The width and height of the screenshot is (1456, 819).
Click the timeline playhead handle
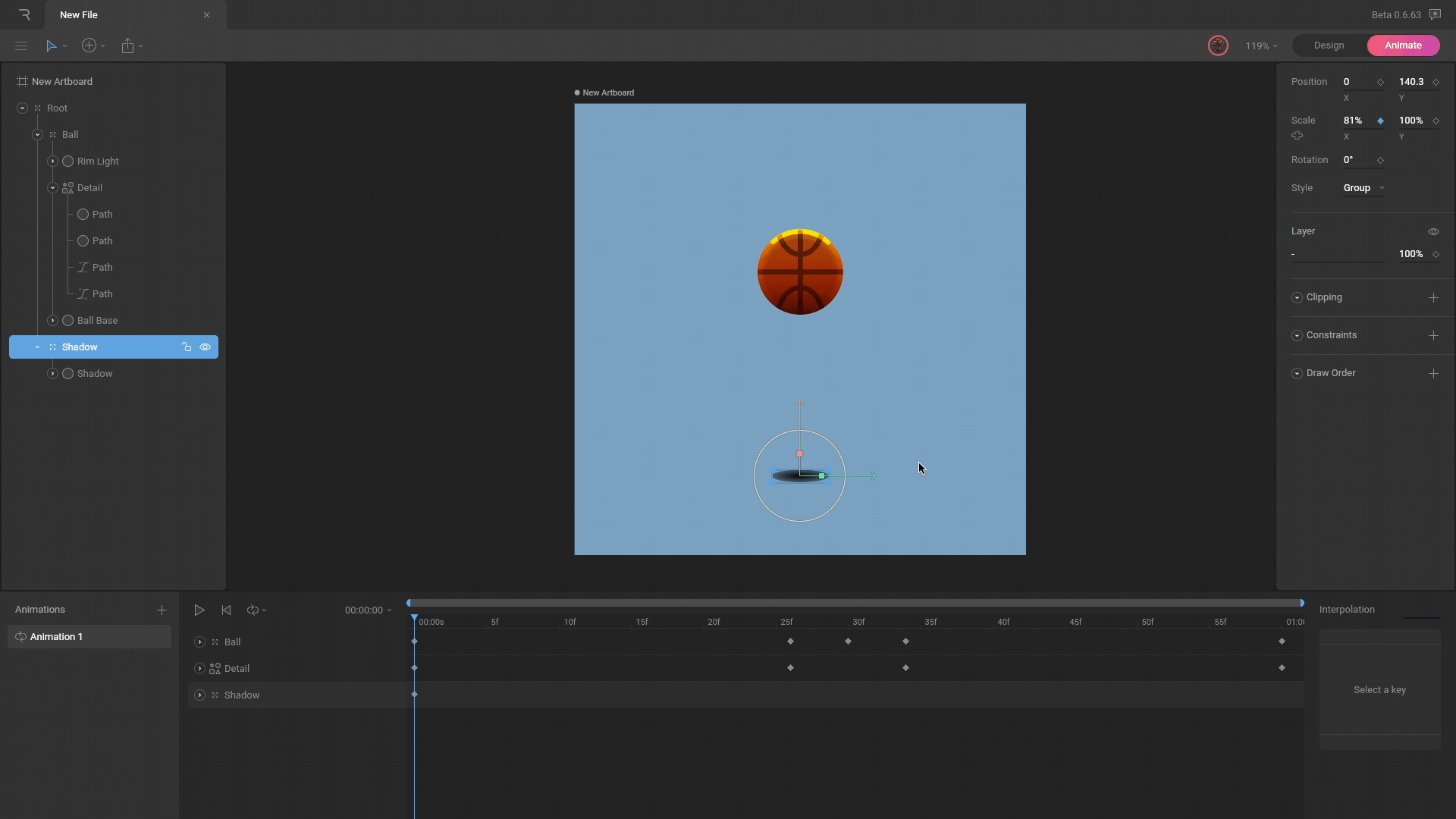(x=414, y=619)
